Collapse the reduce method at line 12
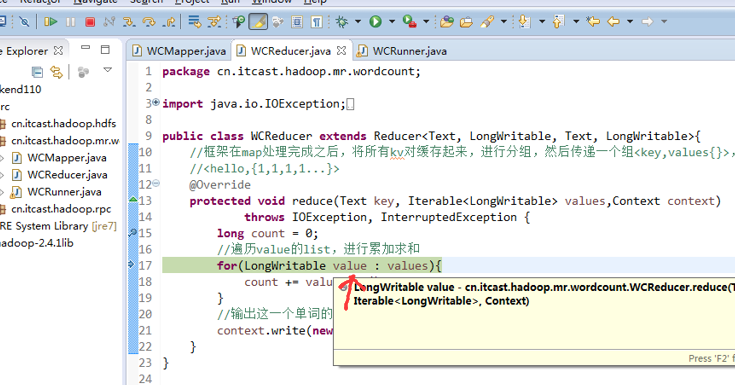The image size is (735, 385). 156,183
